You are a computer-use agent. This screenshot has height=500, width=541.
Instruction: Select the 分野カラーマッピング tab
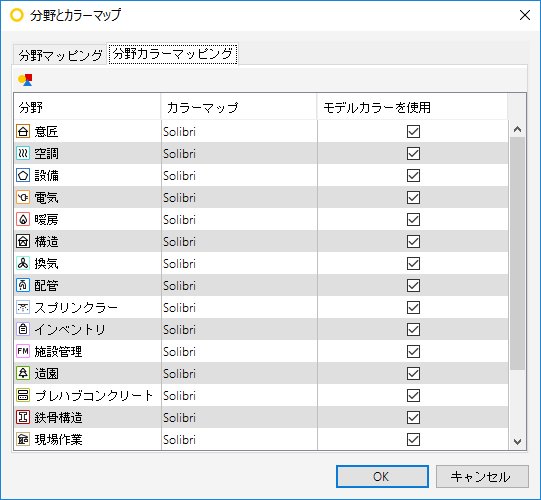(x=173, y=53)
